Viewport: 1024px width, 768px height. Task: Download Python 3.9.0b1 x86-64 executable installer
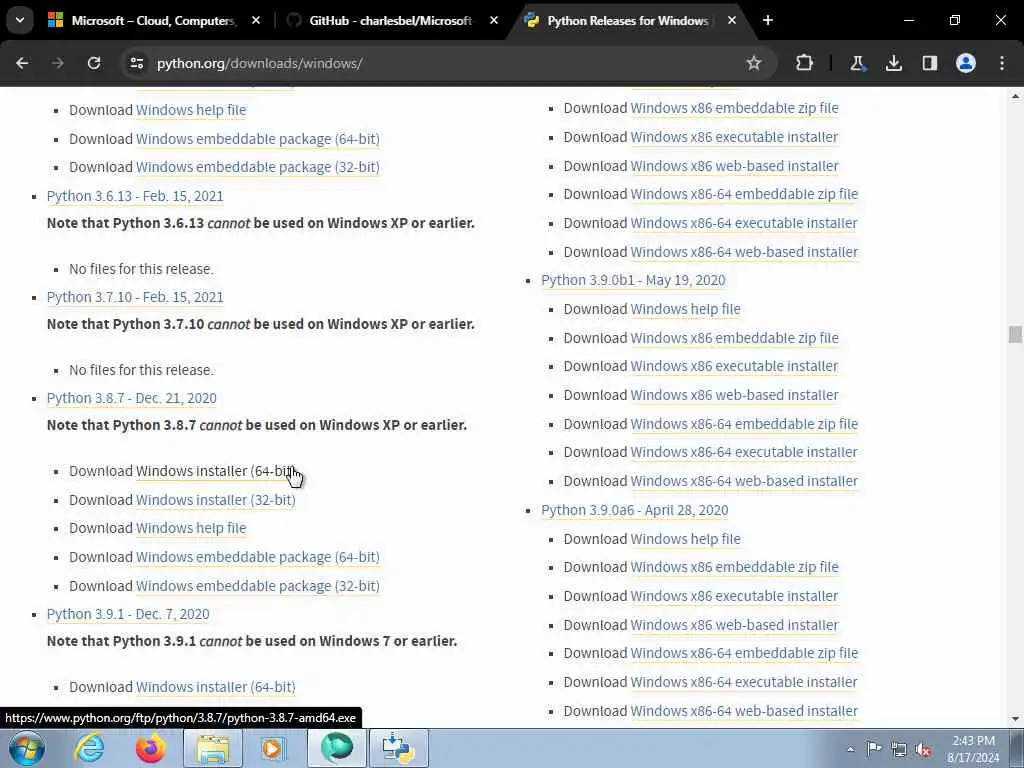click(x=744, y=452)
